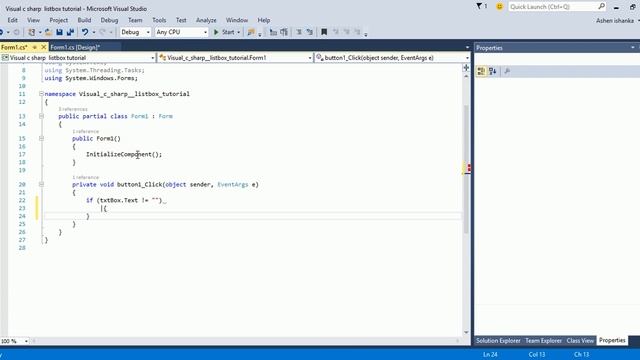Click the feedback smiley face icon
Screen dimensions: 640x360
point(499,7)
